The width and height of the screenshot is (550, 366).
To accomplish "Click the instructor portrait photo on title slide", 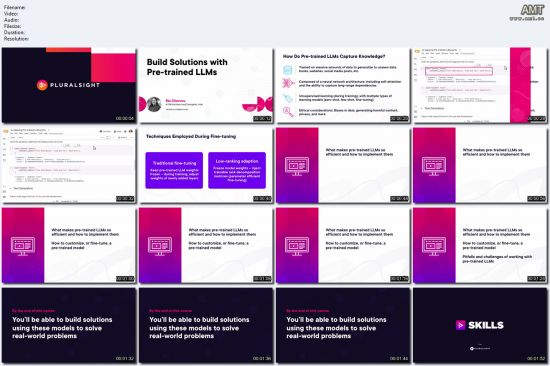I will 154,104.
